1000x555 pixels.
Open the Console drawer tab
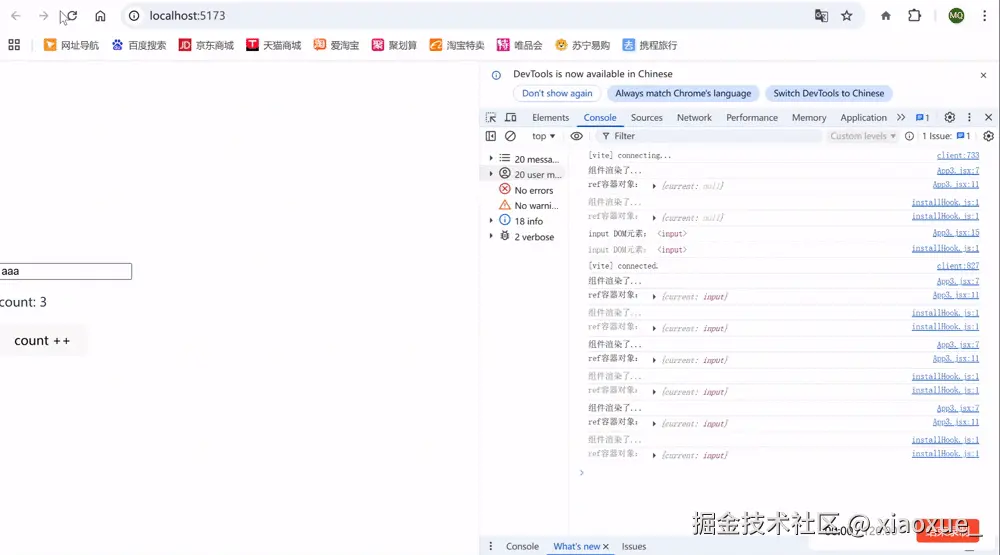522,547
